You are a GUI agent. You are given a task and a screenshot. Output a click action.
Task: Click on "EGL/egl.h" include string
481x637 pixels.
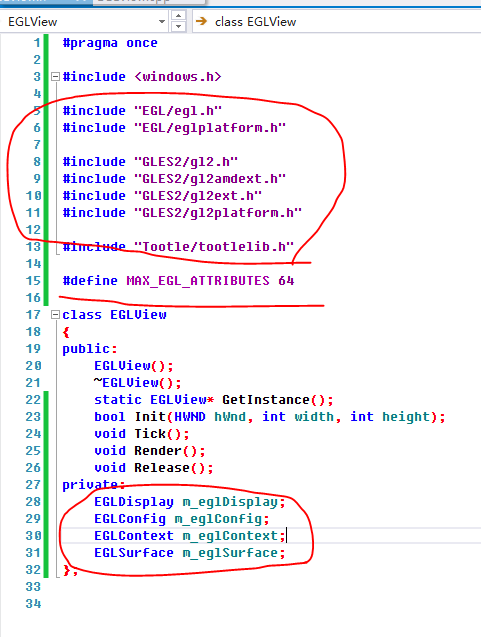(x=178, y=110)
